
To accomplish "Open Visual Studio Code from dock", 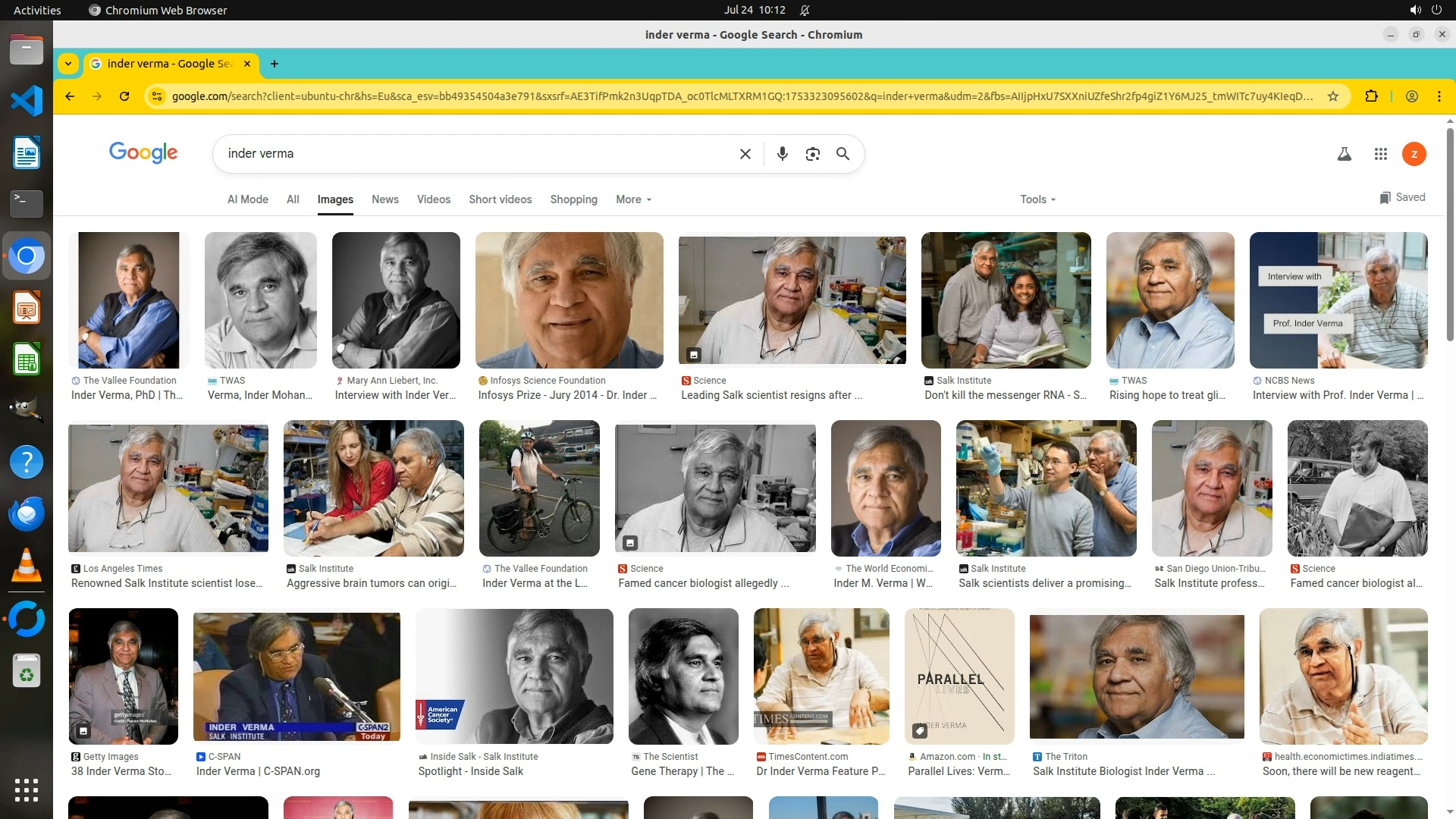I will tap(27, 101).
